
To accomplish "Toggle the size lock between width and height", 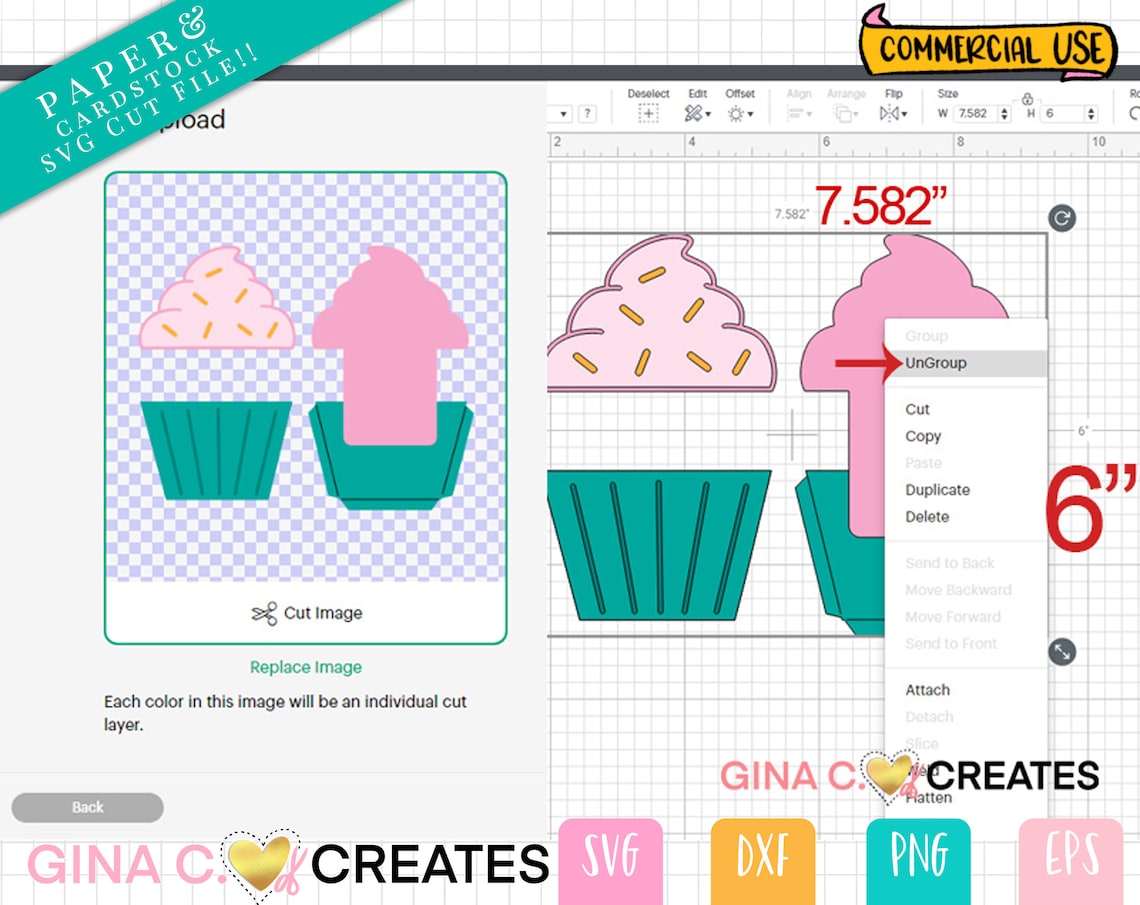I will pyautogui.click(x=1028, y=100).
